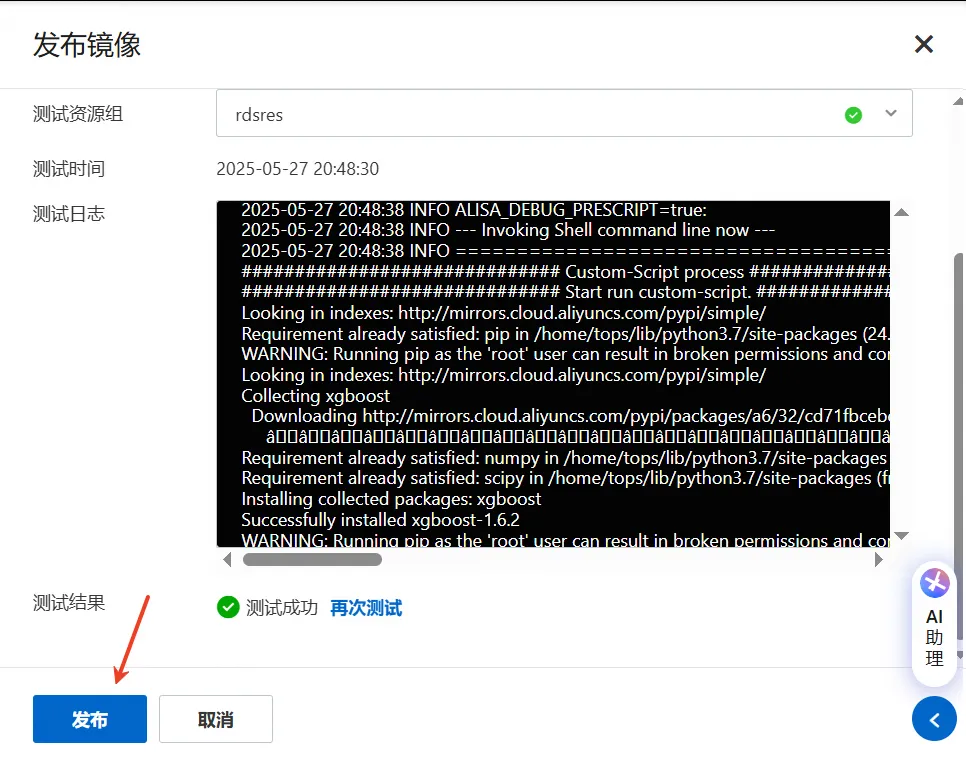
Task: Click the green 测试成功 status icon
Action: point(228,607)
